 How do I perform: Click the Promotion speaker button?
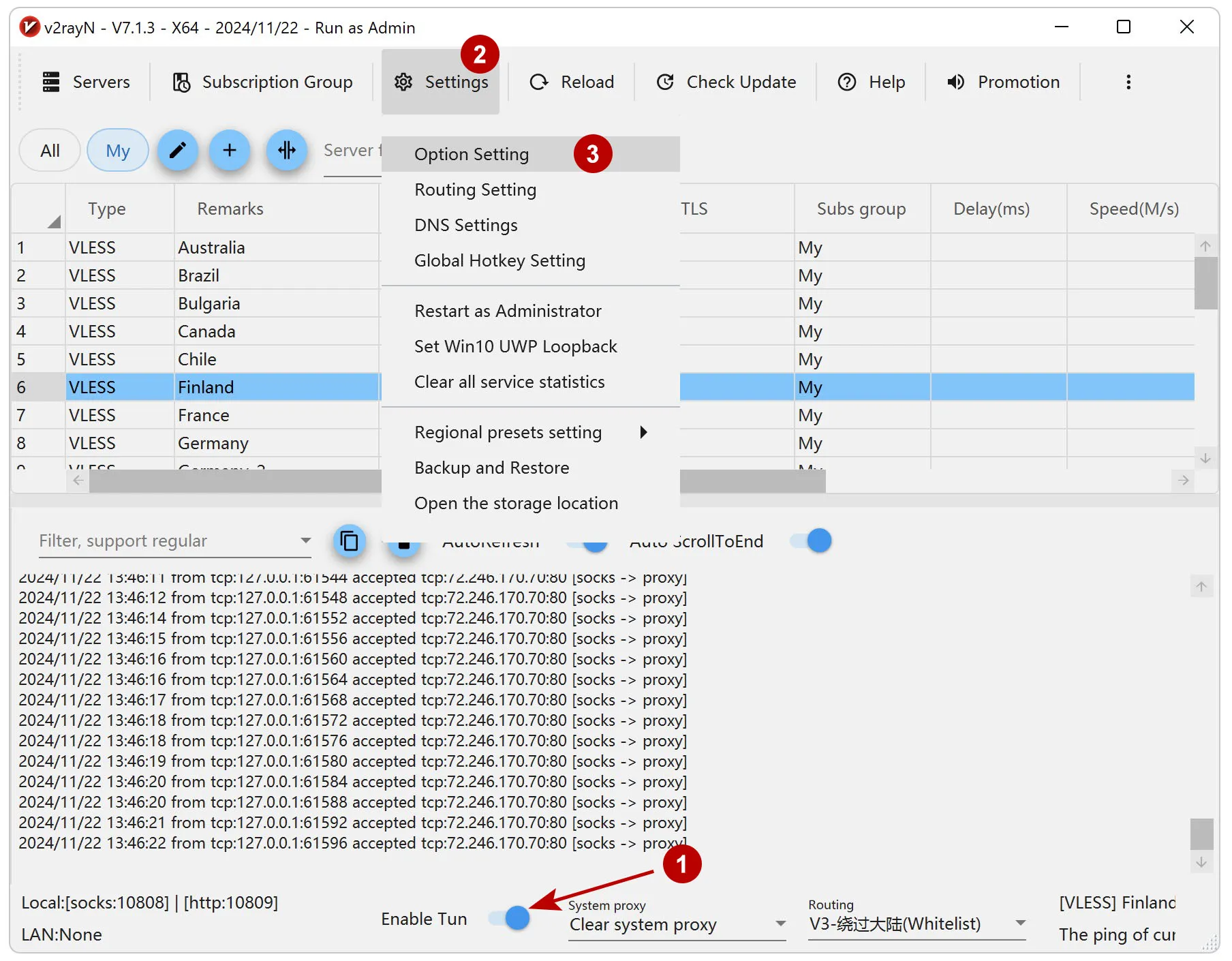coord(1003,82)
